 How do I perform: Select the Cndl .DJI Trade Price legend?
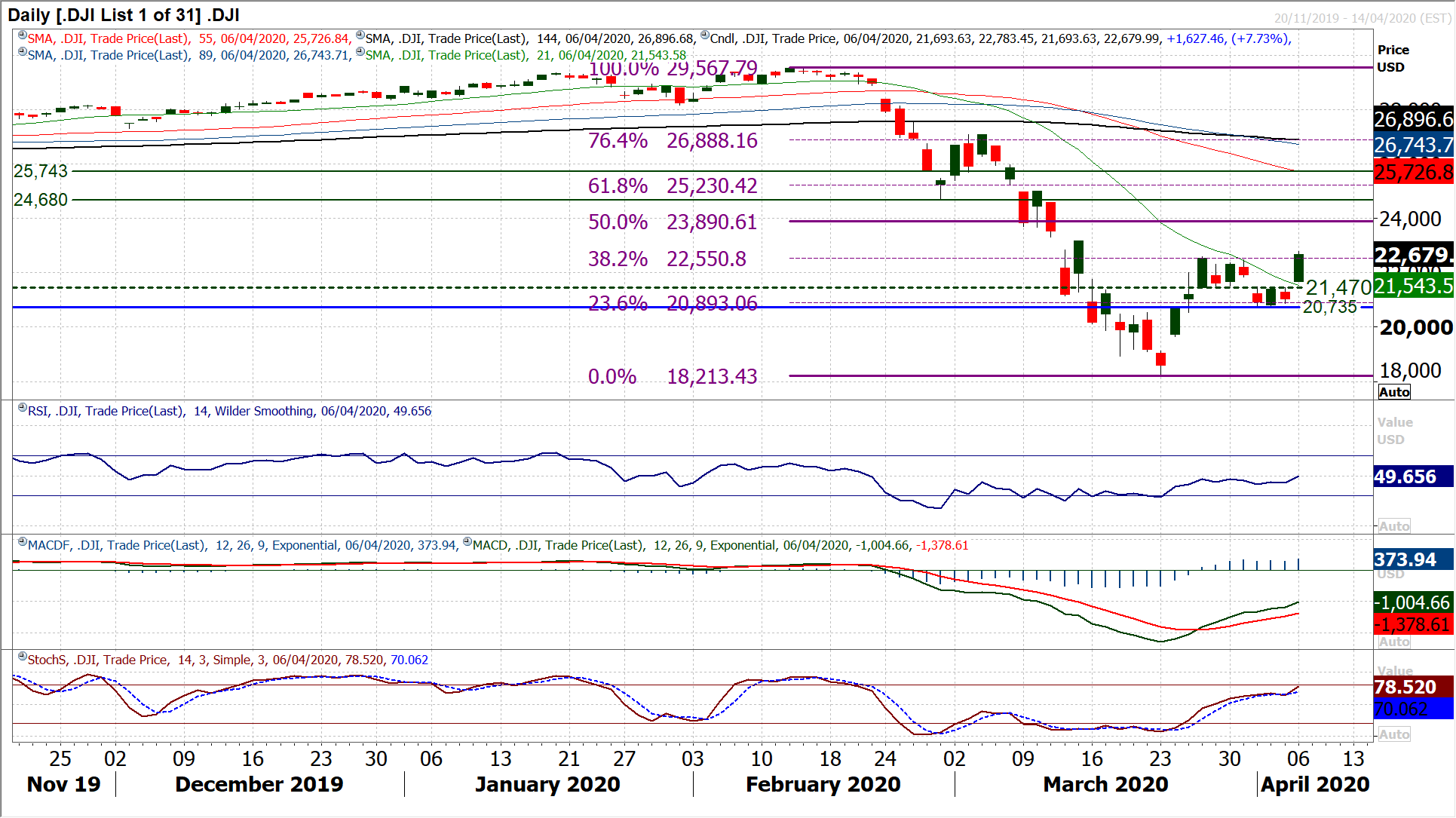[1001, 38]
